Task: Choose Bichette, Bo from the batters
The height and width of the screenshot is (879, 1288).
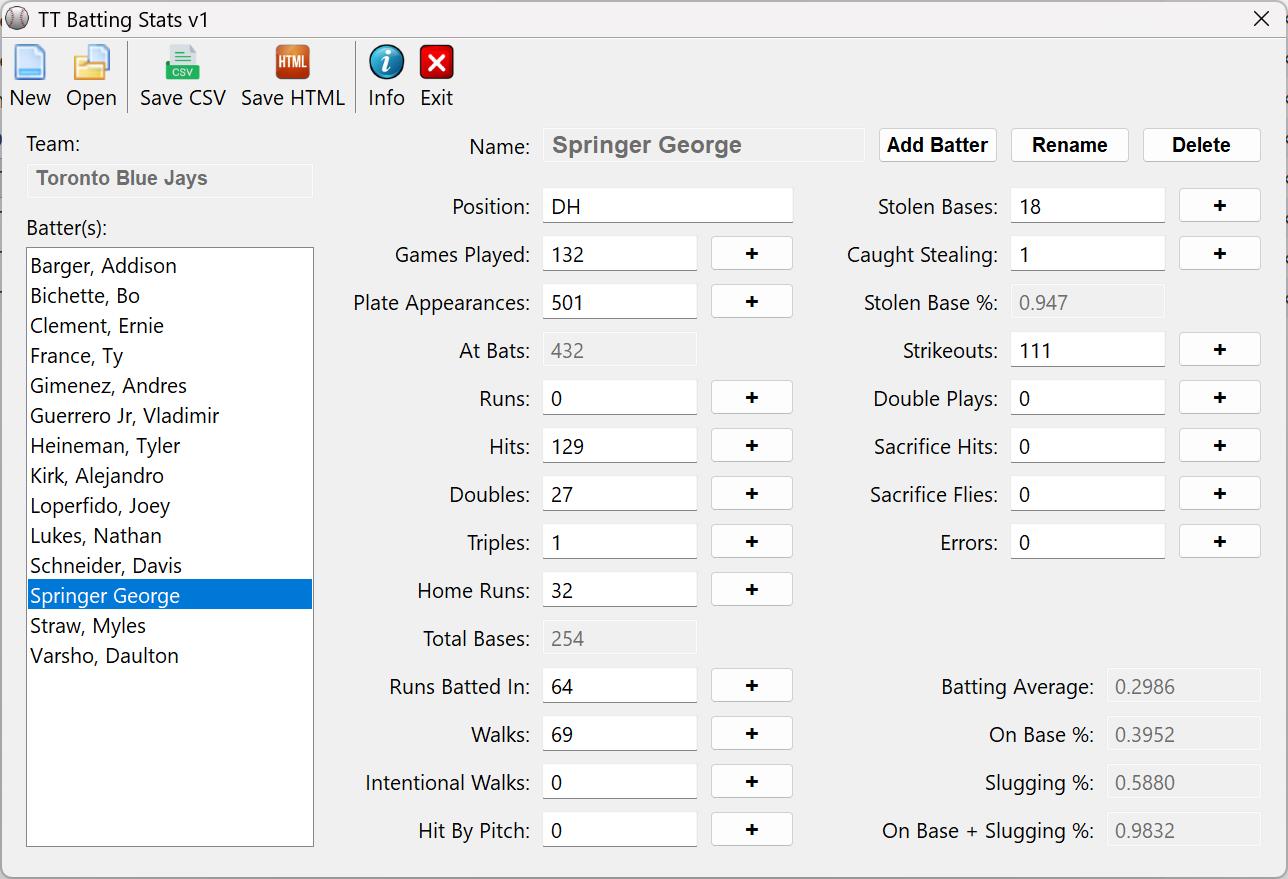Action: coord(85,296)
